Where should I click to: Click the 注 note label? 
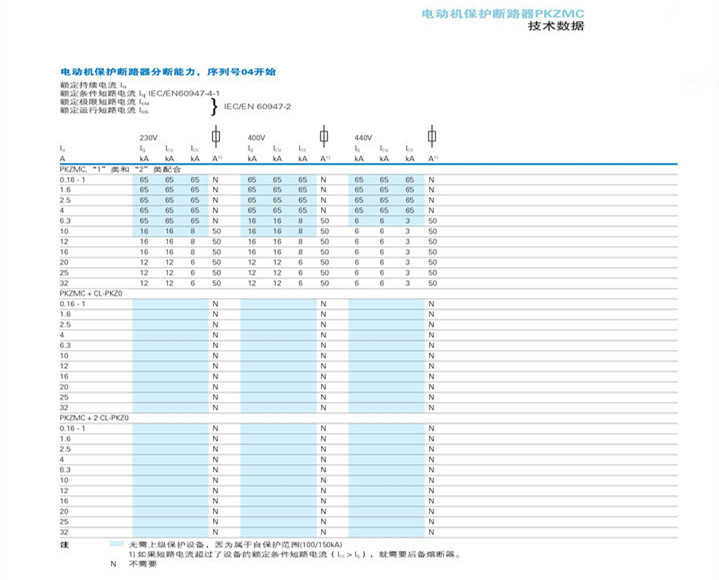coord(63,545)
